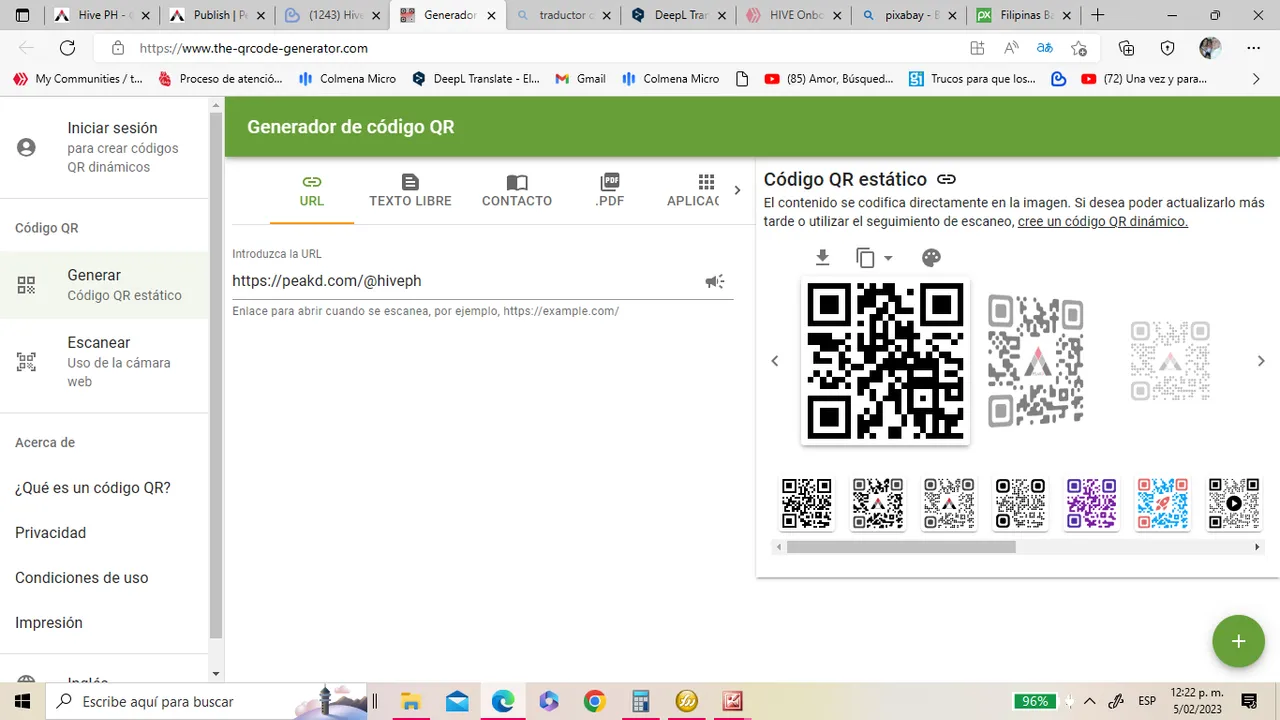Reload the page in the browser

point(67,48)
